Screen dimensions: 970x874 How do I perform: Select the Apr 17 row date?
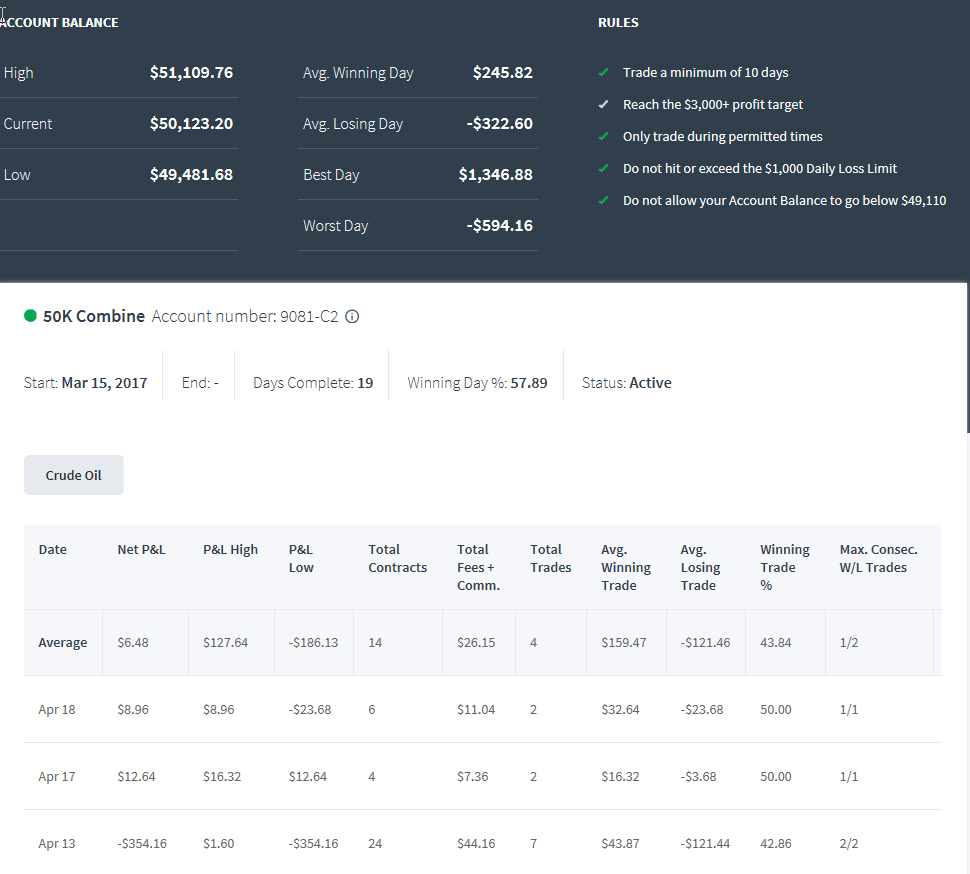57,776
